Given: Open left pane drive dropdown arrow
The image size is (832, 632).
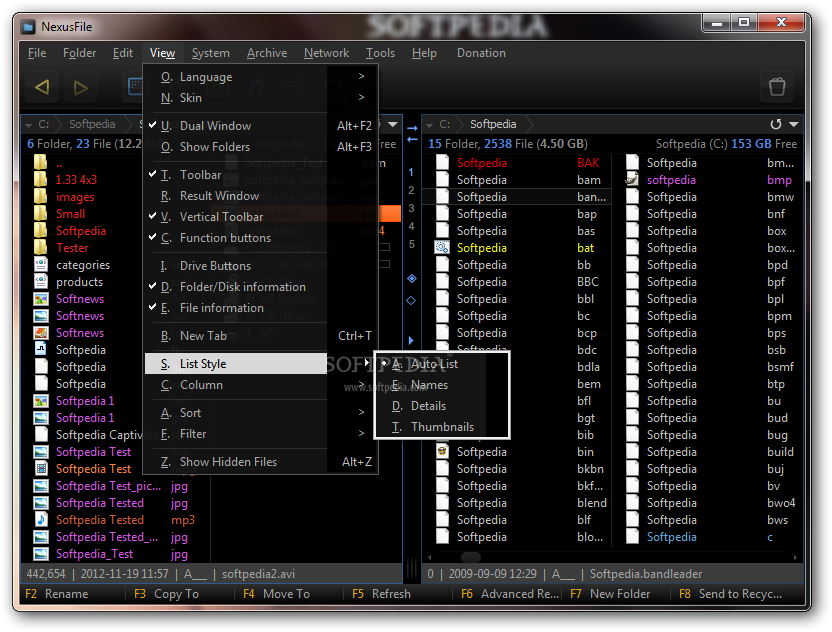Looking at the screenshot, I should click(x=28, y=125).
